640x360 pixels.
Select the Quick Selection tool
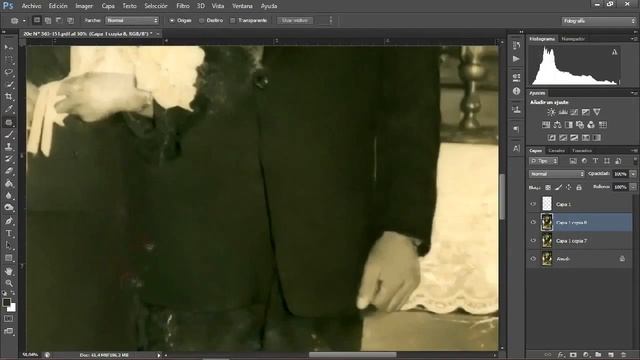coord(9,84)
